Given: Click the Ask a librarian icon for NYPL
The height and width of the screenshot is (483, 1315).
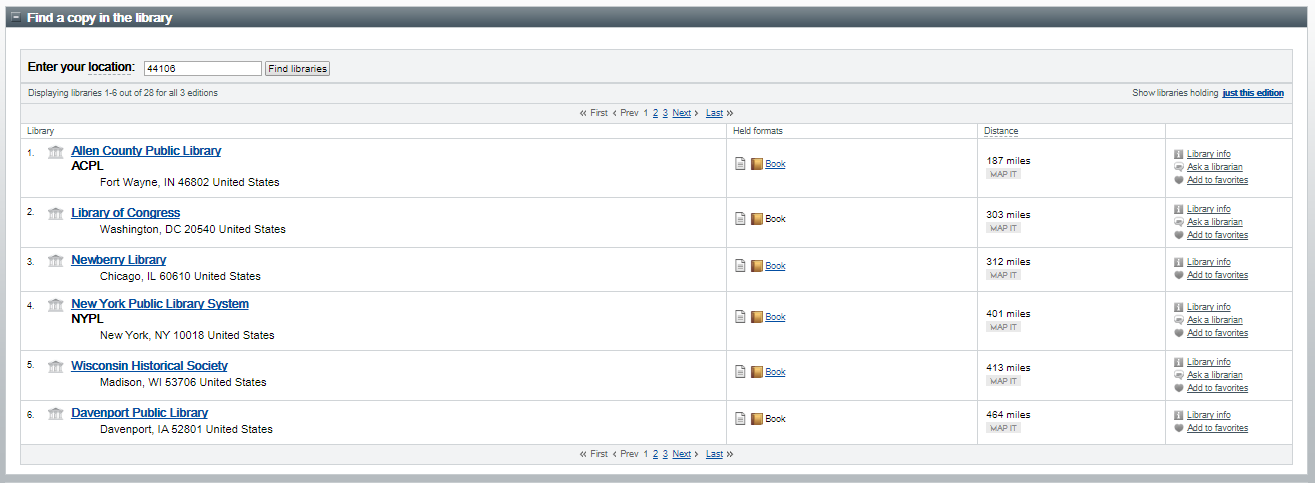Looking at the screenshot, I should [1179, 320].
